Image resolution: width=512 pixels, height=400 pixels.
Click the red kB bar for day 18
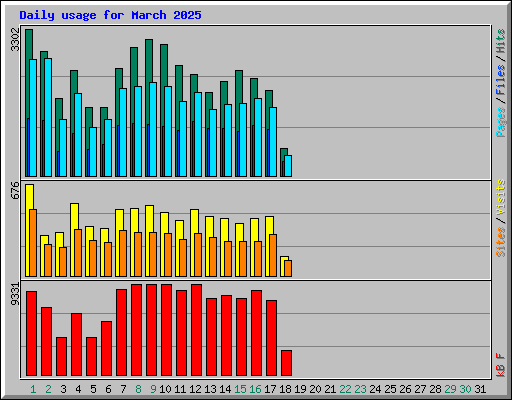coord(286,363)
